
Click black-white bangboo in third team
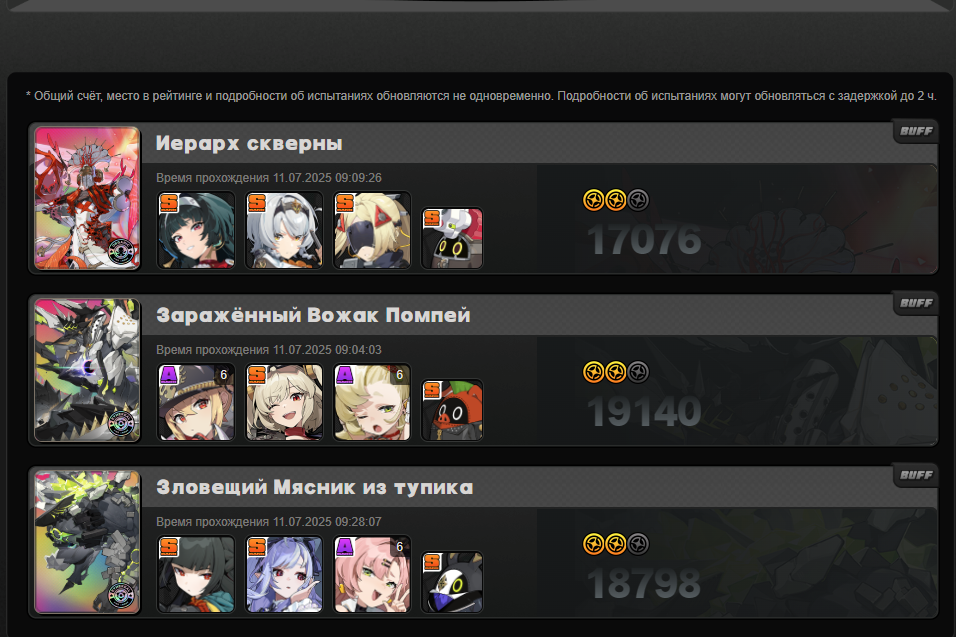452,582
